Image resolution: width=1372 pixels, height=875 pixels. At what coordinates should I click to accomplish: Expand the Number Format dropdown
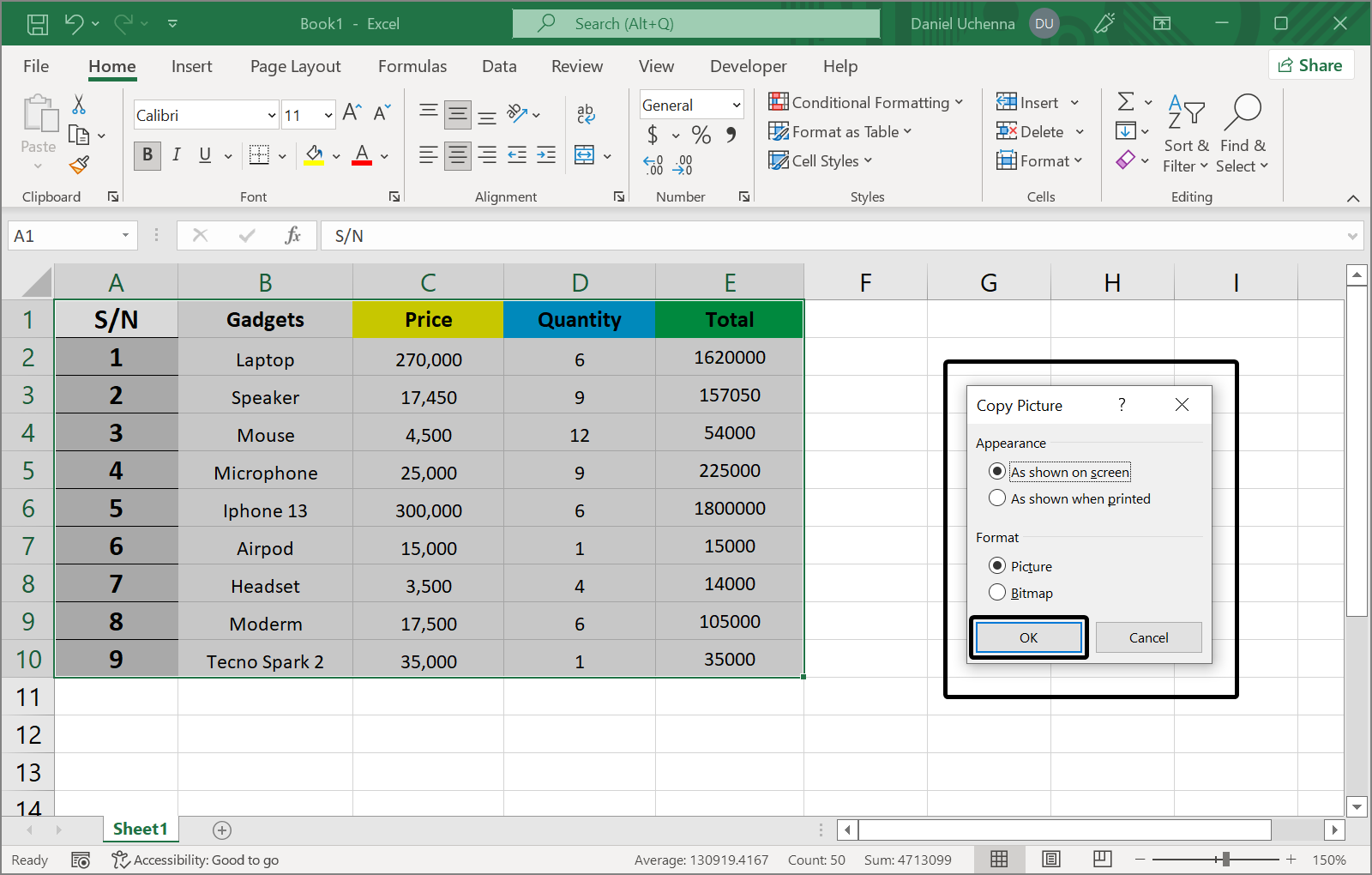click(736, 104)
